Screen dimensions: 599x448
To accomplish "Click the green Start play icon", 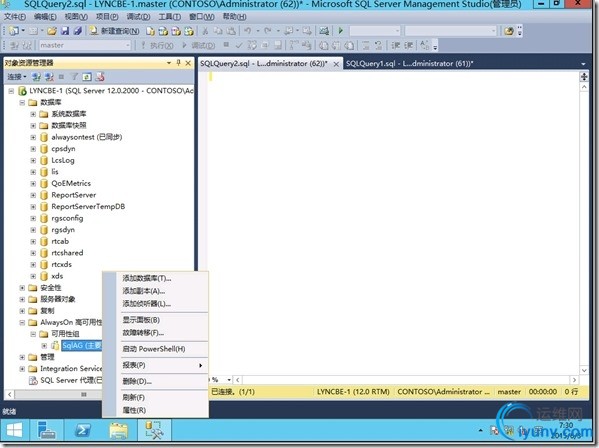I will [341, 31].
